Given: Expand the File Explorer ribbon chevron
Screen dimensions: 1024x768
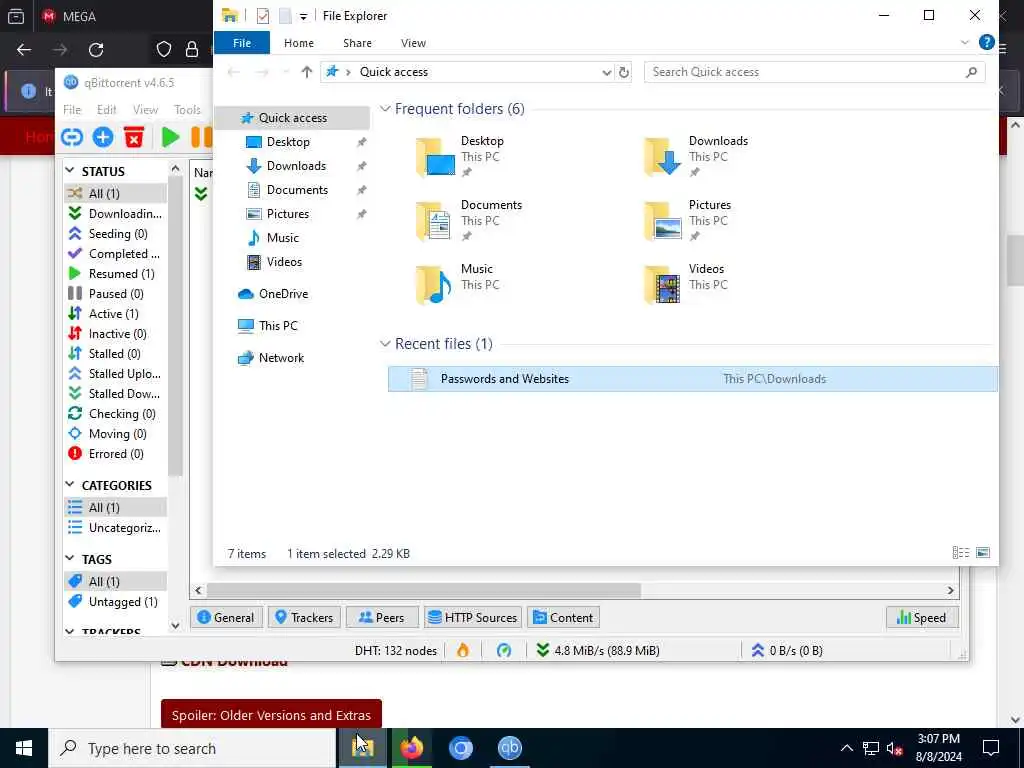Looking at the screenshot, I should [965, 42].
